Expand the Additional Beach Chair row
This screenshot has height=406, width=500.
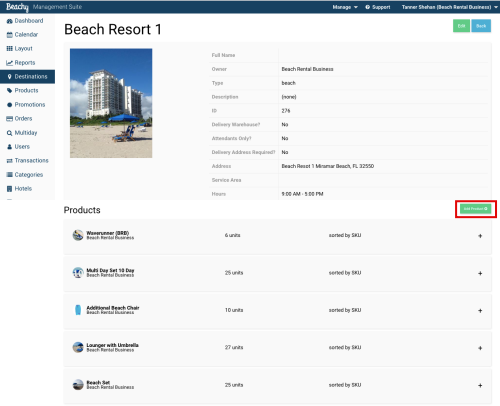tap(480, 310)
